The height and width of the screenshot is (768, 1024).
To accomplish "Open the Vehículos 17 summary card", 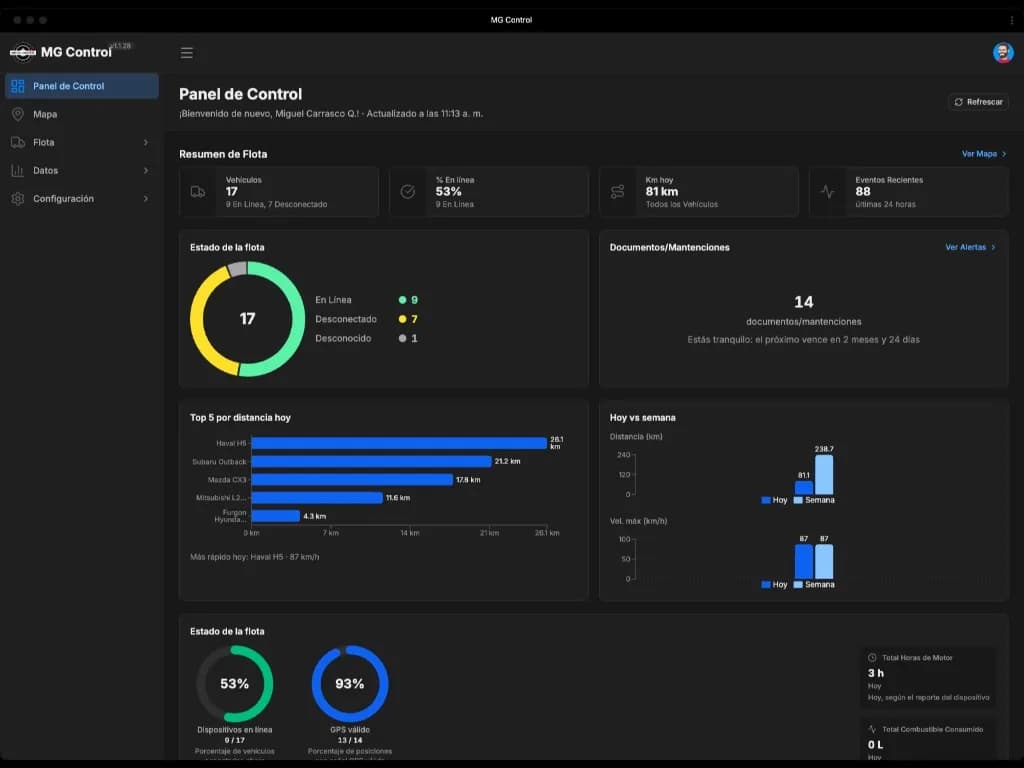I will (279, 192).
